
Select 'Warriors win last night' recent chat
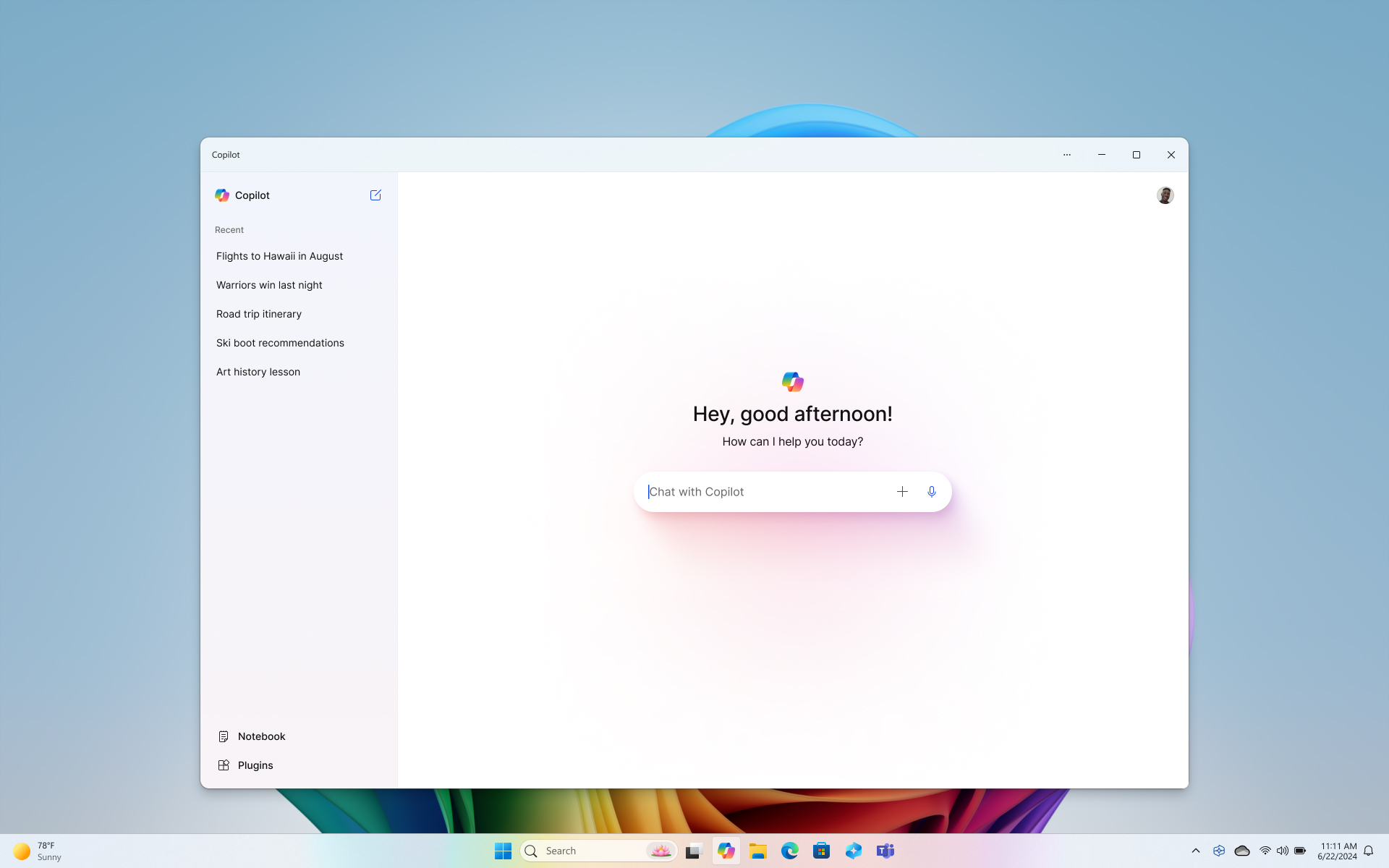tap(269, 285)
